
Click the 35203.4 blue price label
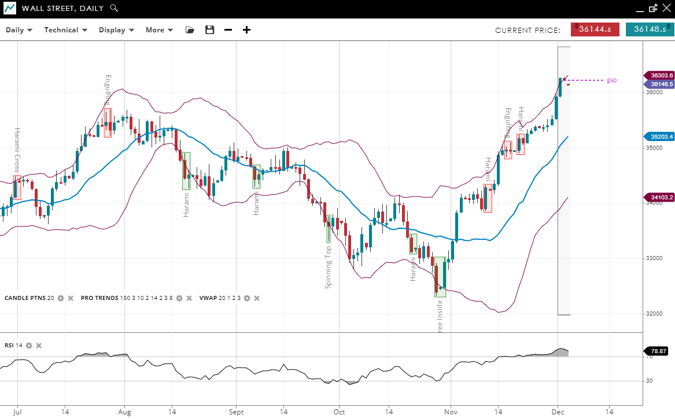pos(660,136)
